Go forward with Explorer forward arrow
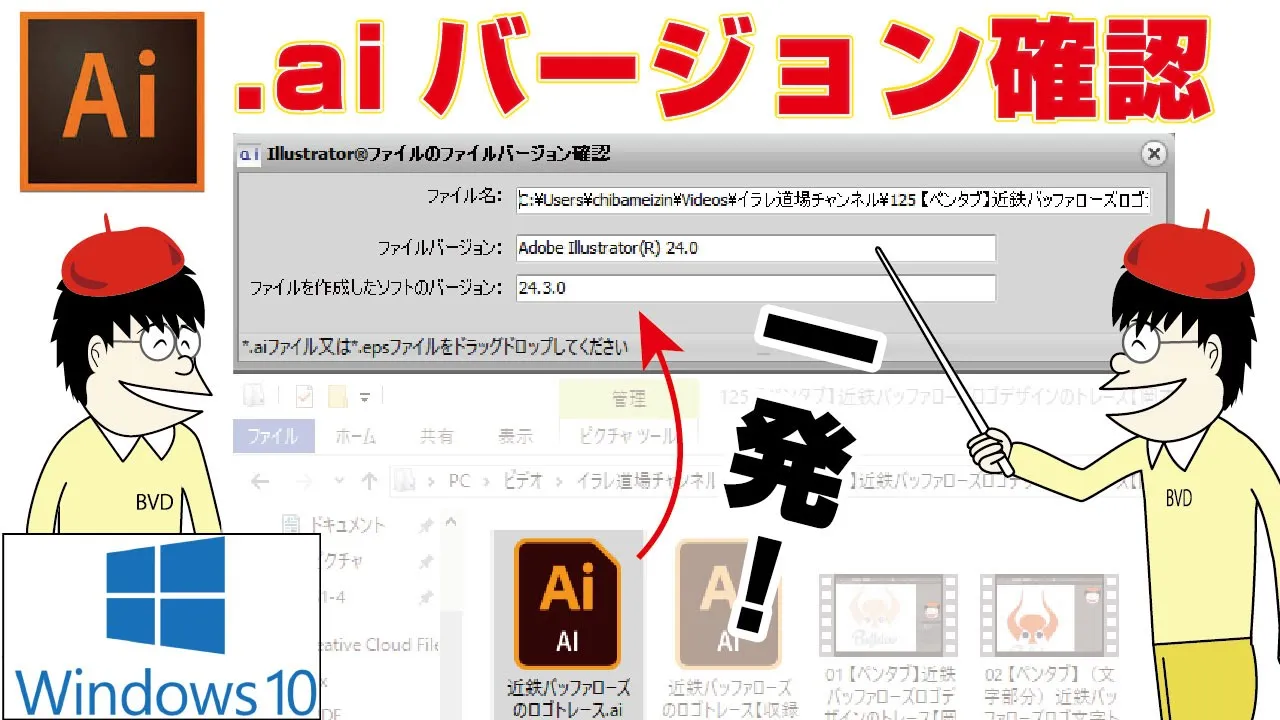The image size is (1280, 720). [303, 482]
